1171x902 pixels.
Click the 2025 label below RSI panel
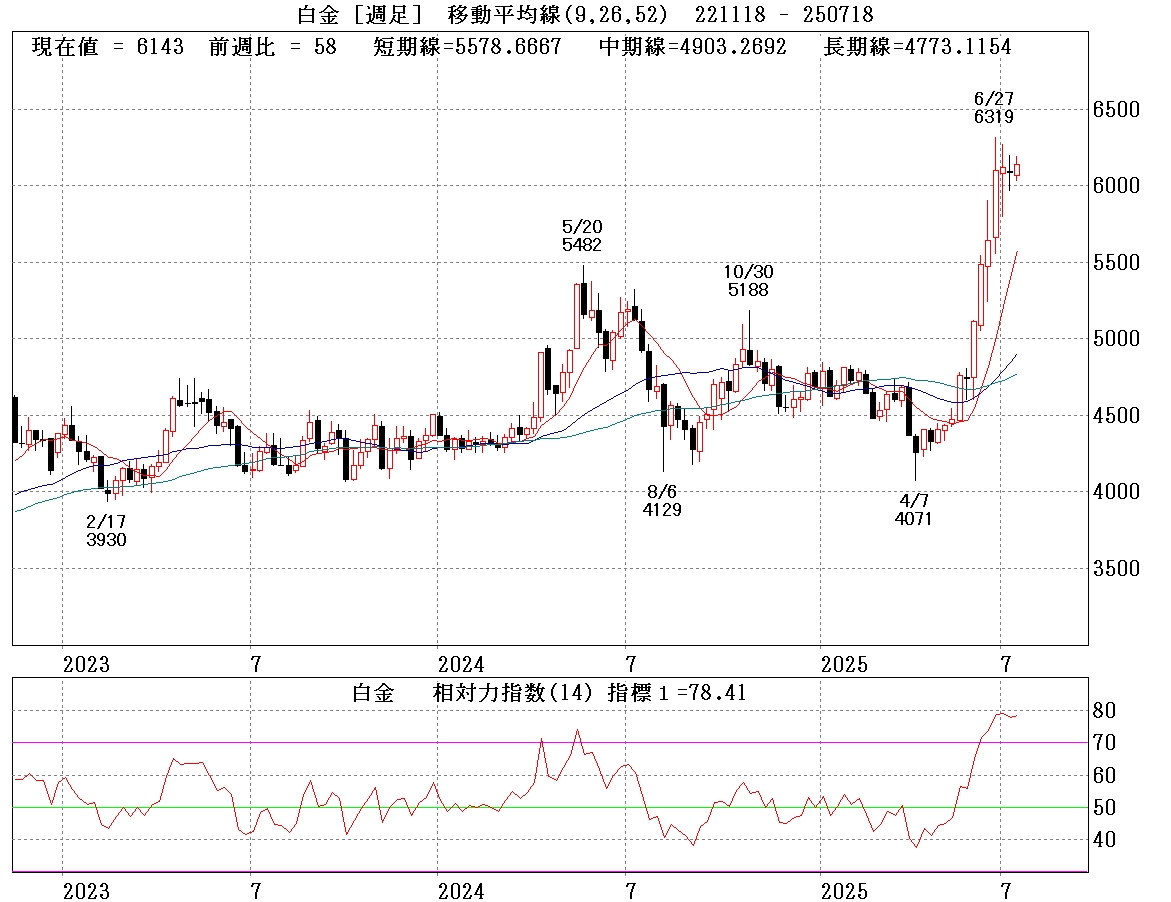pos(845,892)
